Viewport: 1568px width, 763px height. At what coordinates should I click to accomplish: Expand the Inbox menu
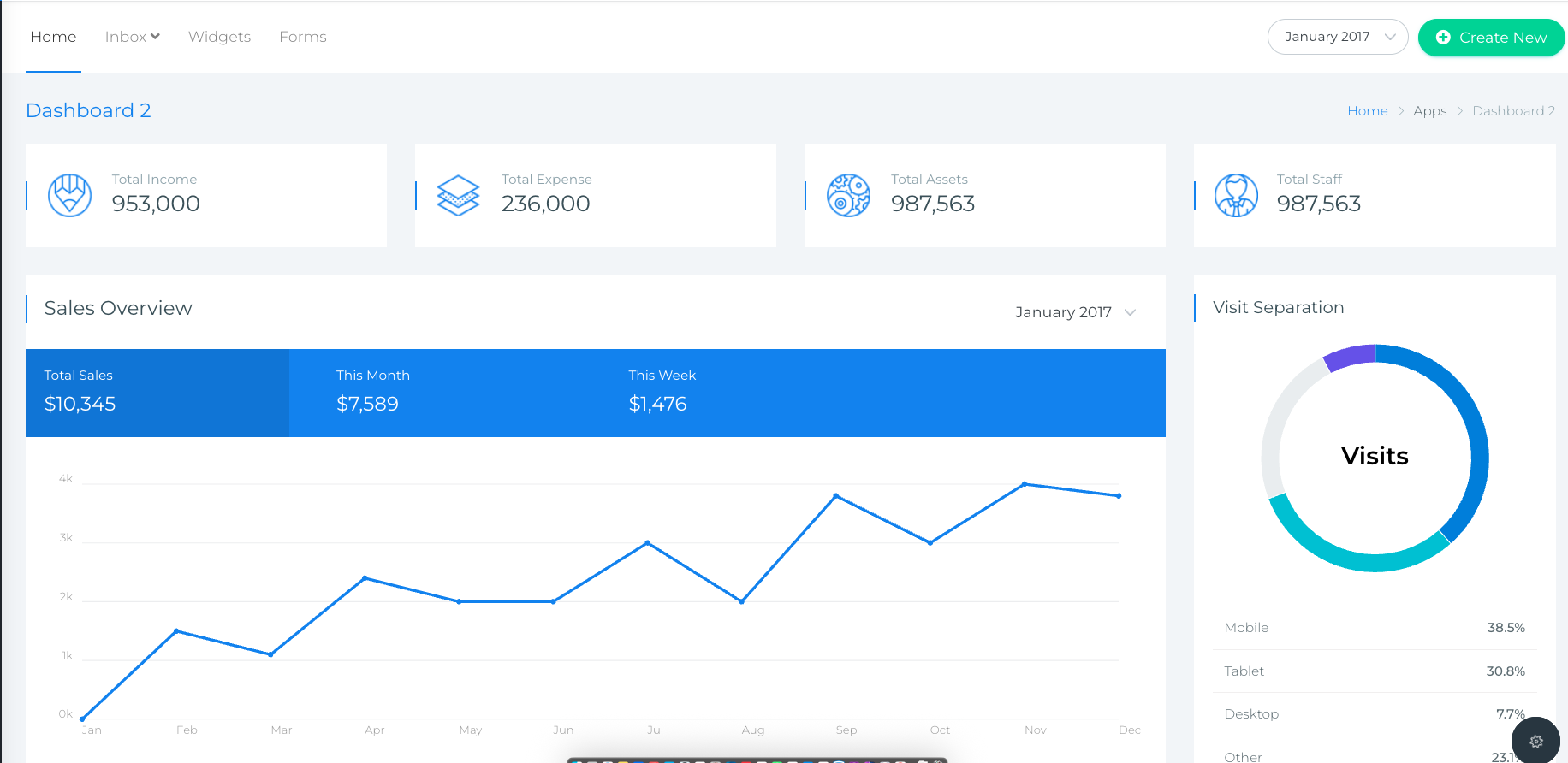133,37
